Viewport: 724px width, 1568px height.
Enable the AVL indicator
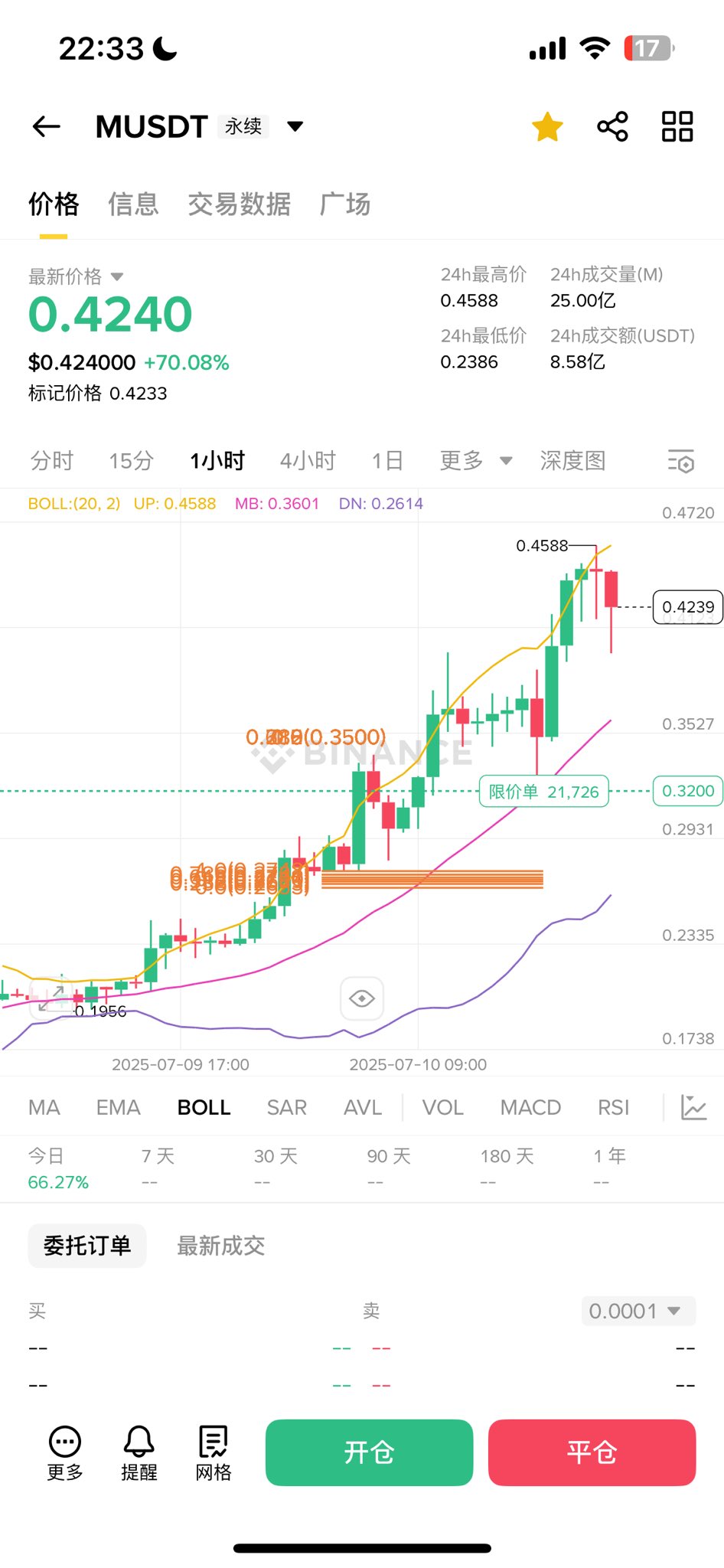[363, 1107]
